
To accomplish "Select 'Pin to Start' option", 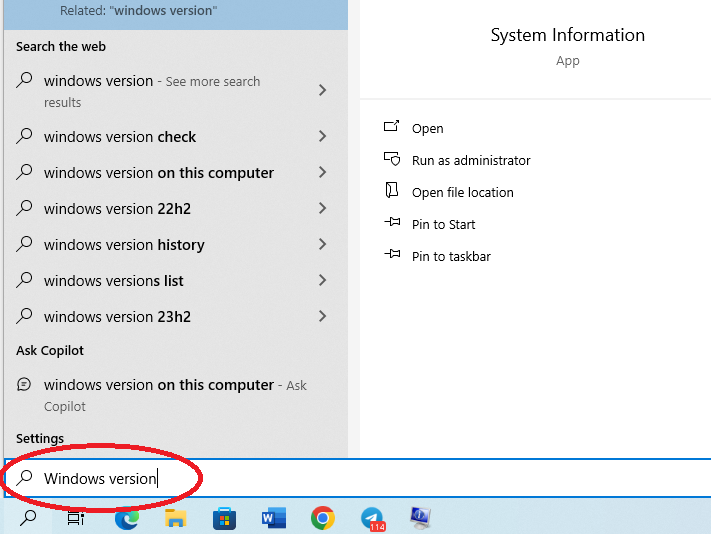I will 443,224.
